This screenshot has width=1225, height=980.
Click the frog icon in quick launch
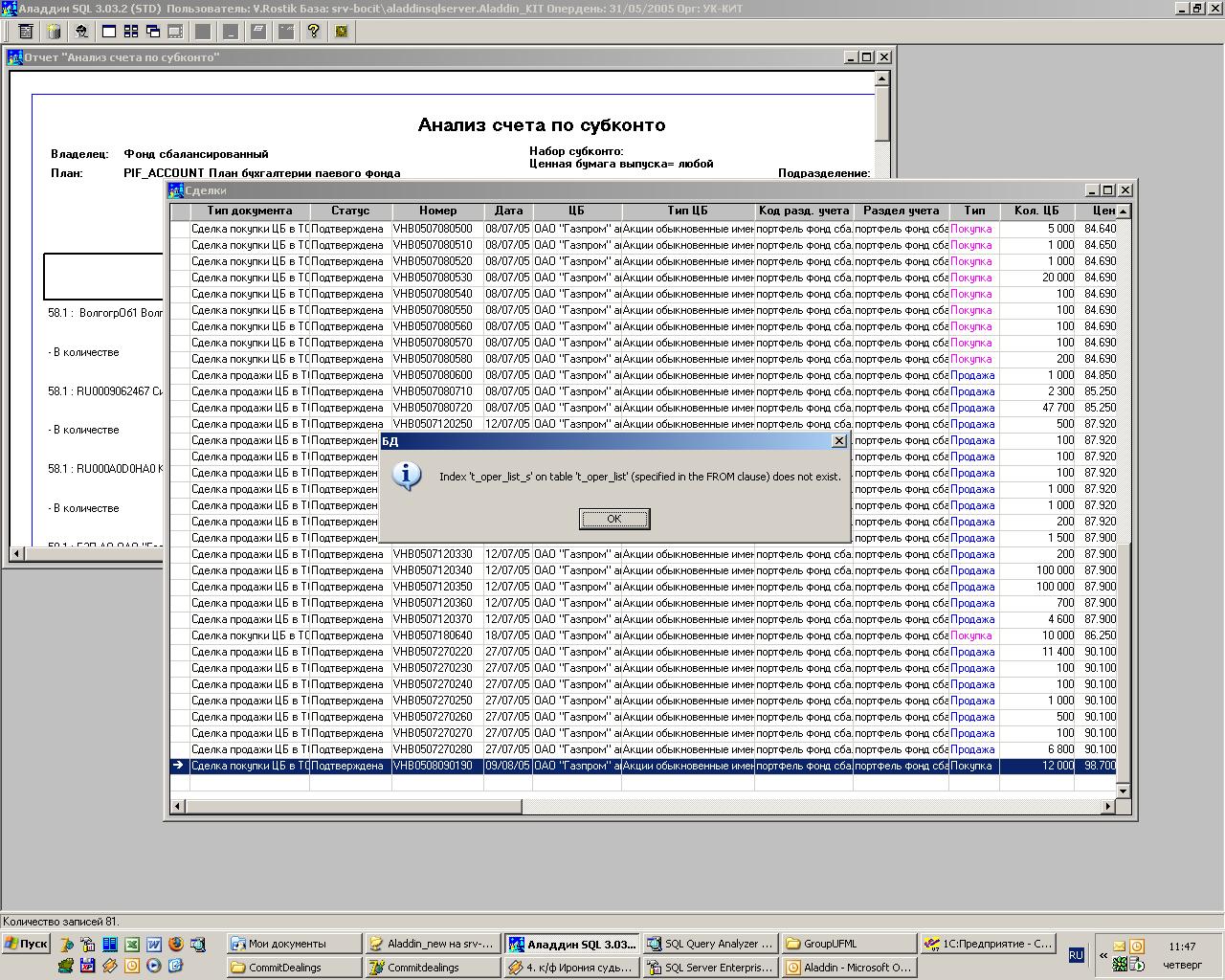[x=65, y=967]
